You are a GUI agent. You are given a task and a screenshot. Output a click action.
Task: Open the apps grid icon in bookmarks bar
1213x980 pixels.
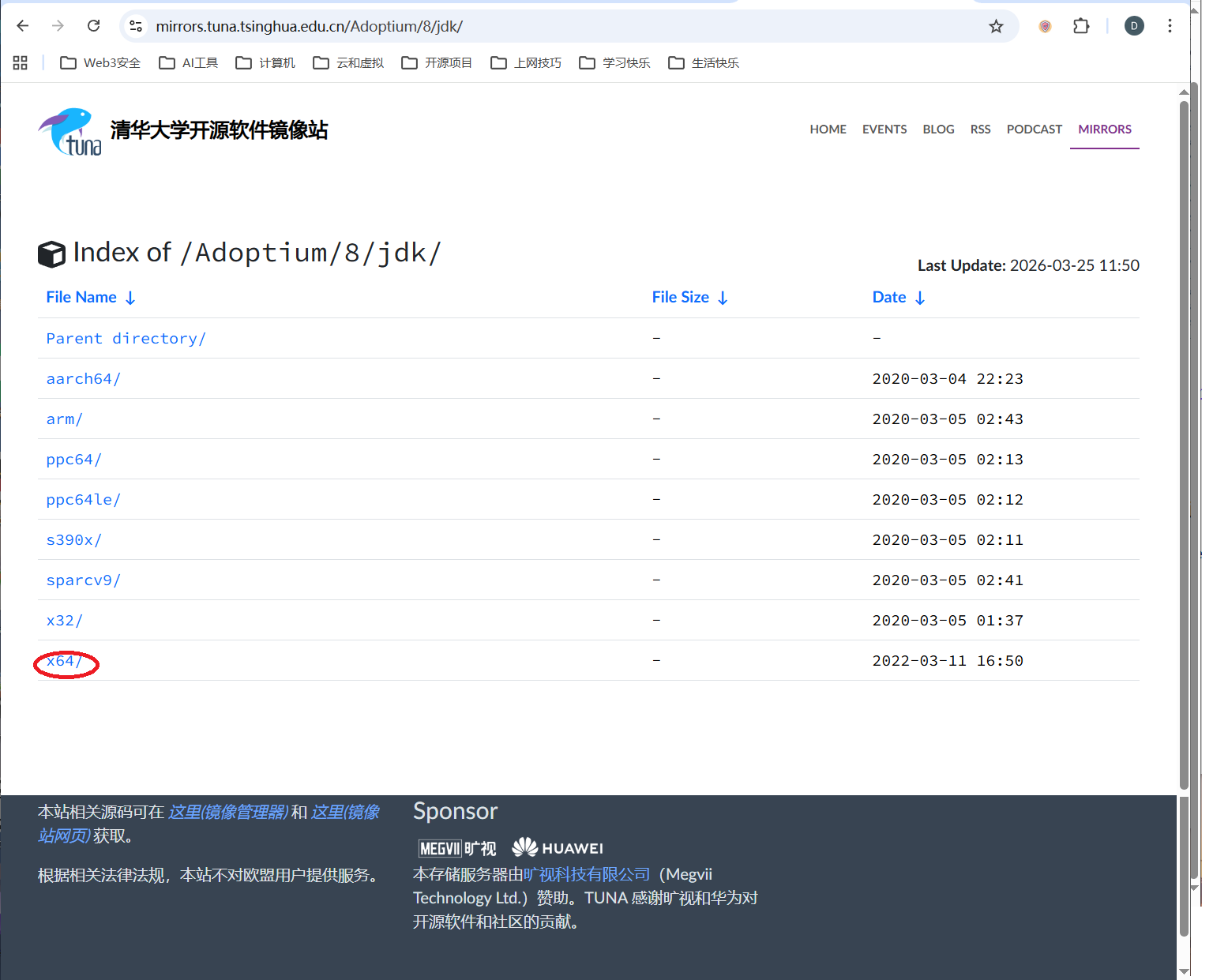pos(21,63)
